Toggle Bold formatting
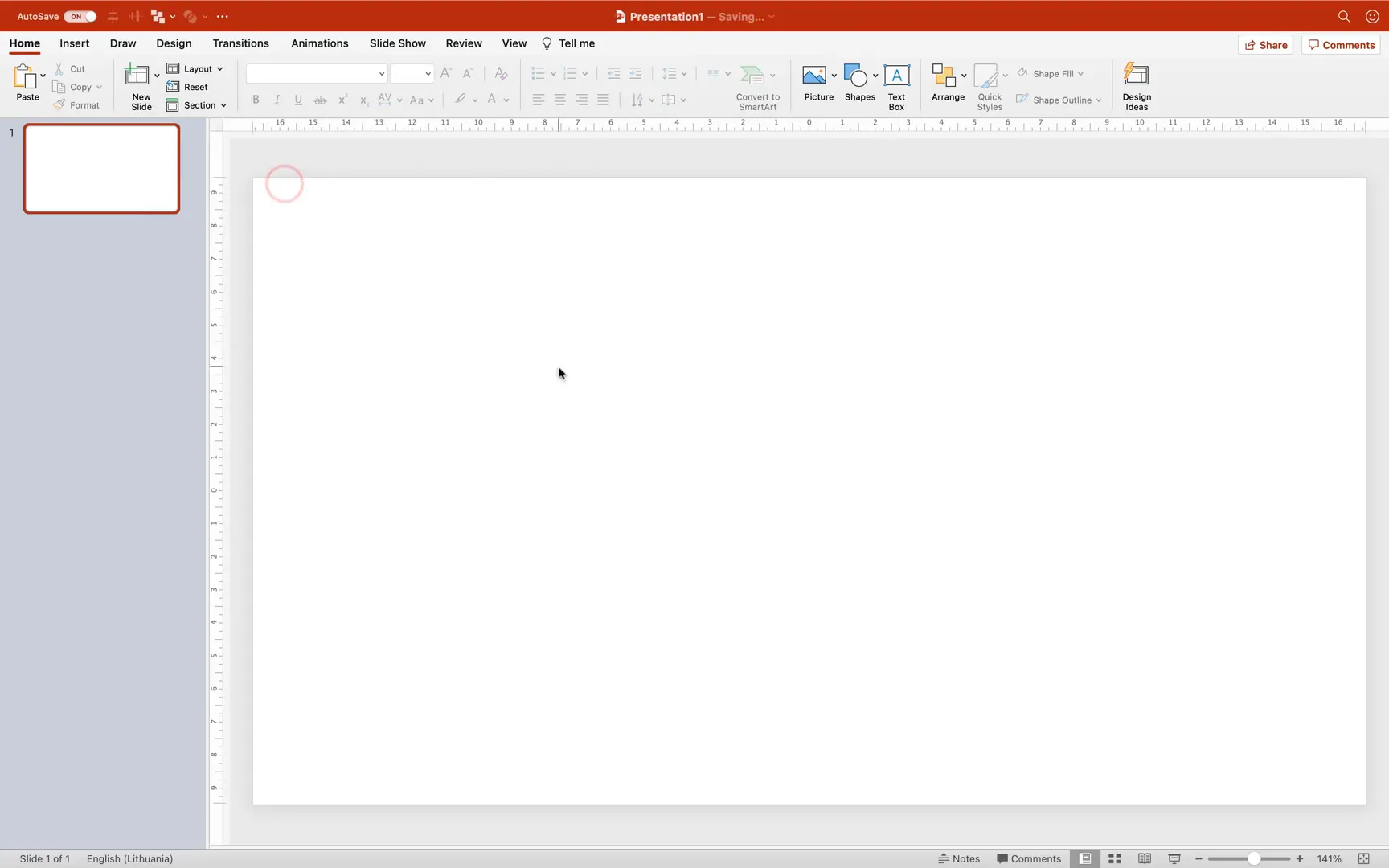1389x868 pixels. [256, 100]
